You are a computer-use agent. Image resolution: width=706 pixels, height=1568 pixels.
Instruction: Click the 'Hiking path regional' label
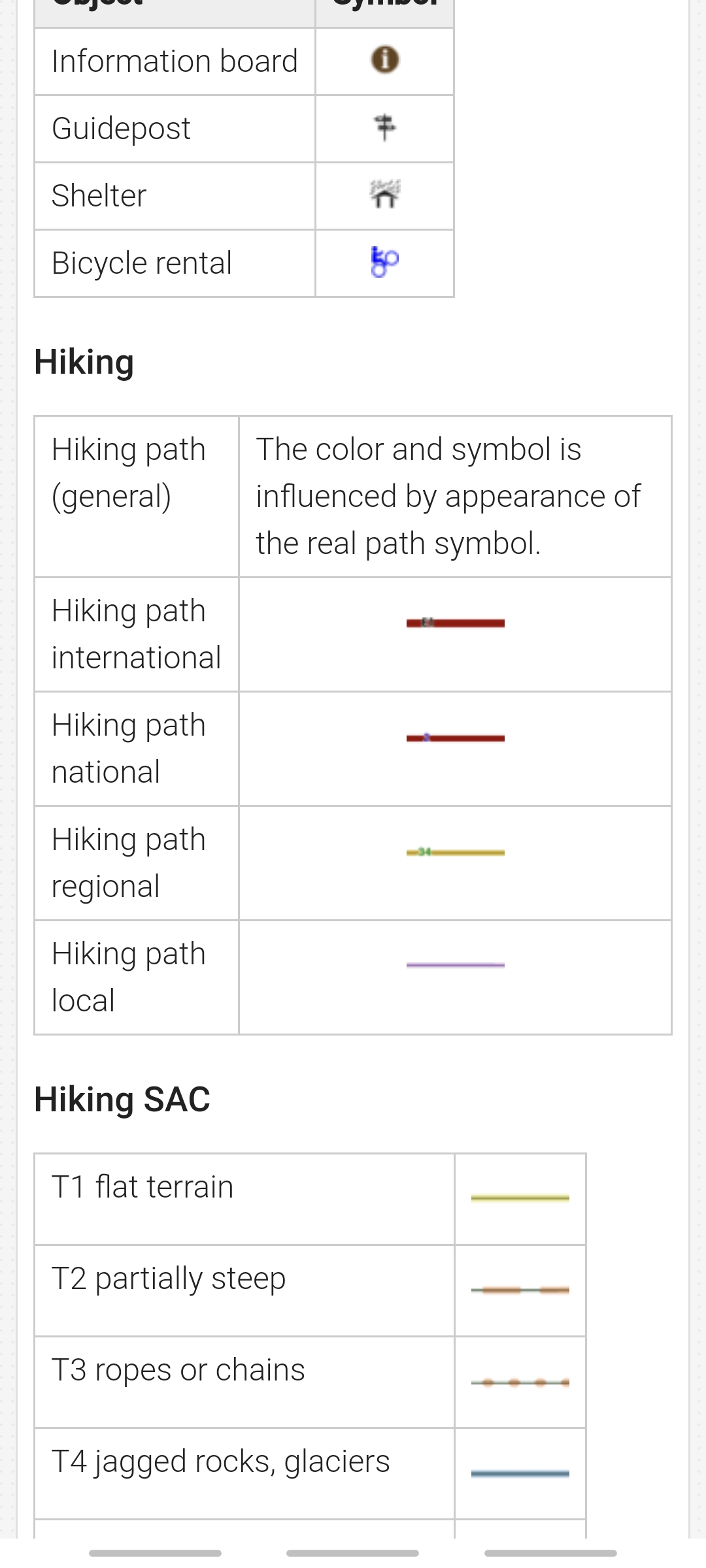pos(129,863)
